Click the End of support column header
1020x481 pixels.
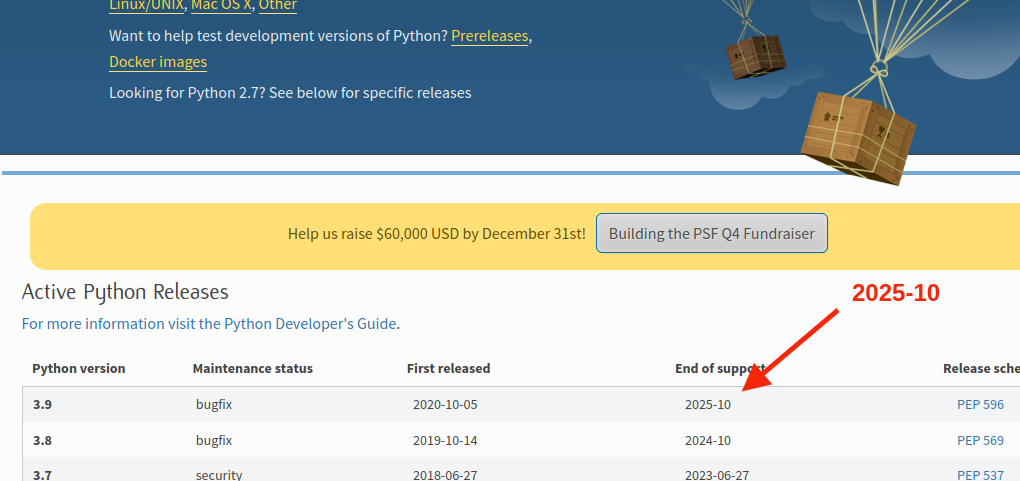point(719,368)
